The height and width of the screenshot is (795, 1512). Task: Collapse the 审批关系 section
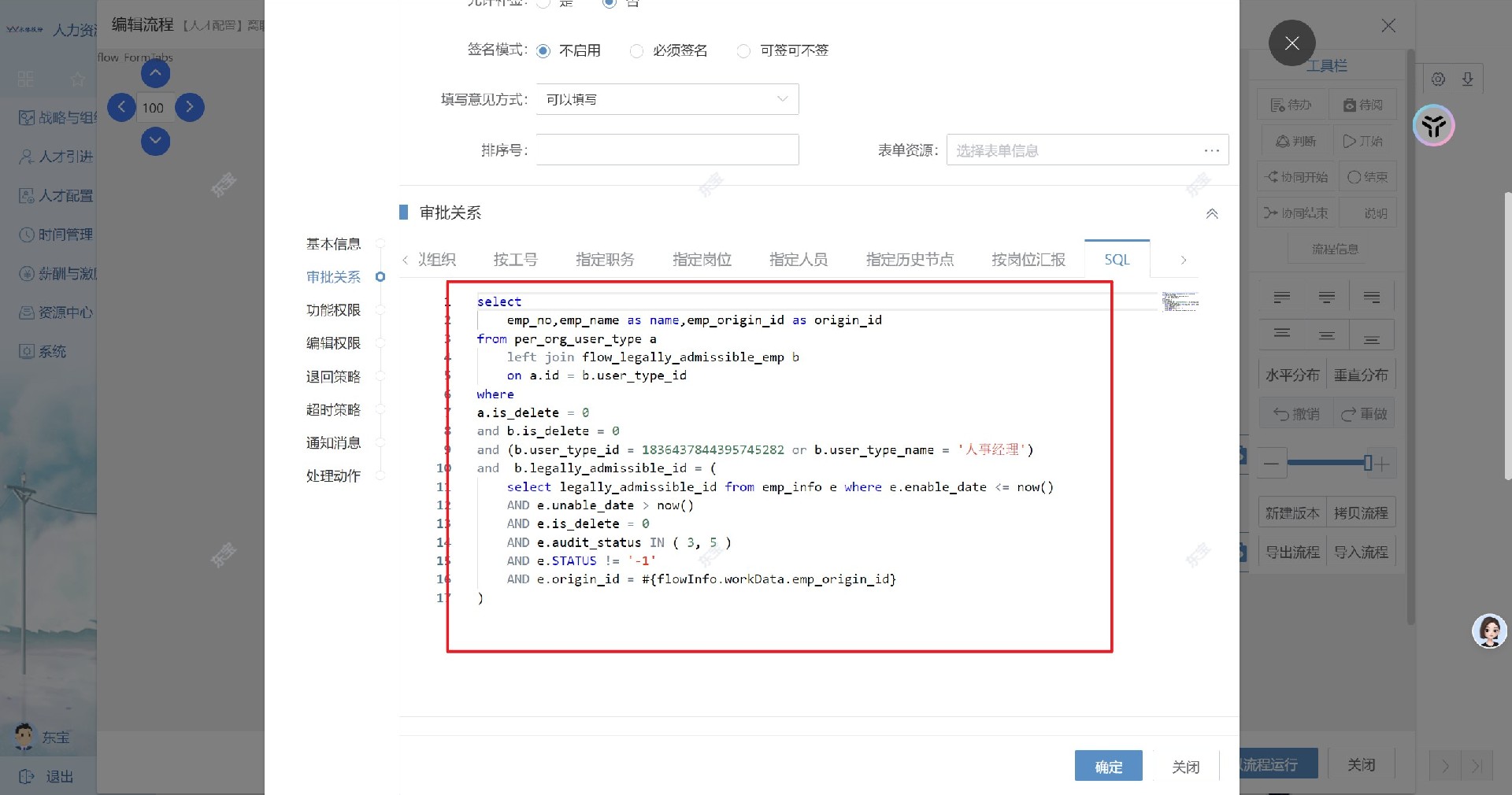point(1212,213)
